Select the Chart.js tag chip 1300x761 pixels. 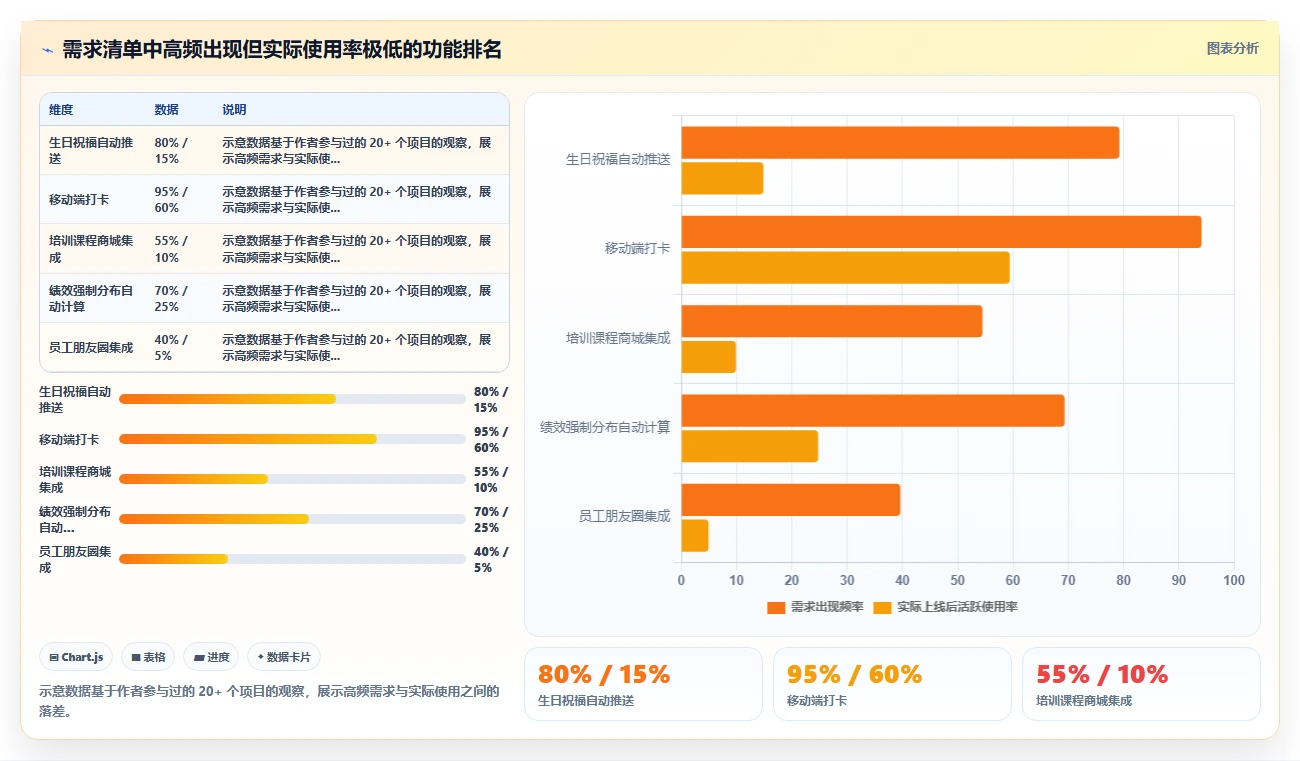coord(76,657)
